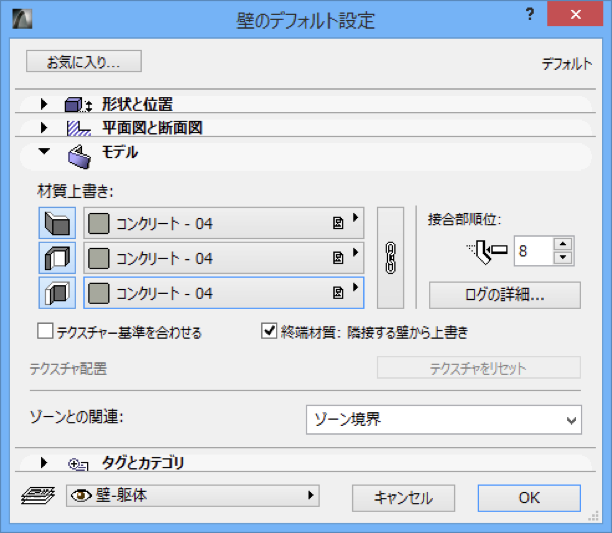
Task: Expand the 形状と位置 panel
Action: (44, 104)
